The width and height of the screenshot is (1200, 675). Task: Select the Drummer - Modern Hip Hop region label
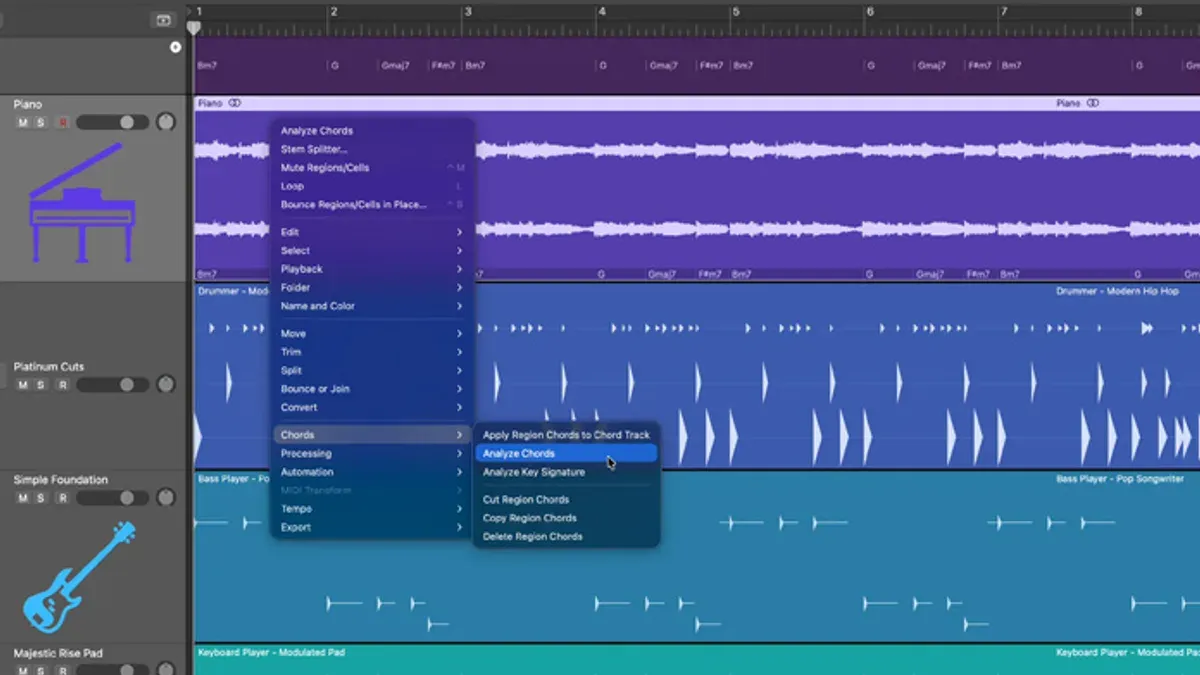[1117, 291]
